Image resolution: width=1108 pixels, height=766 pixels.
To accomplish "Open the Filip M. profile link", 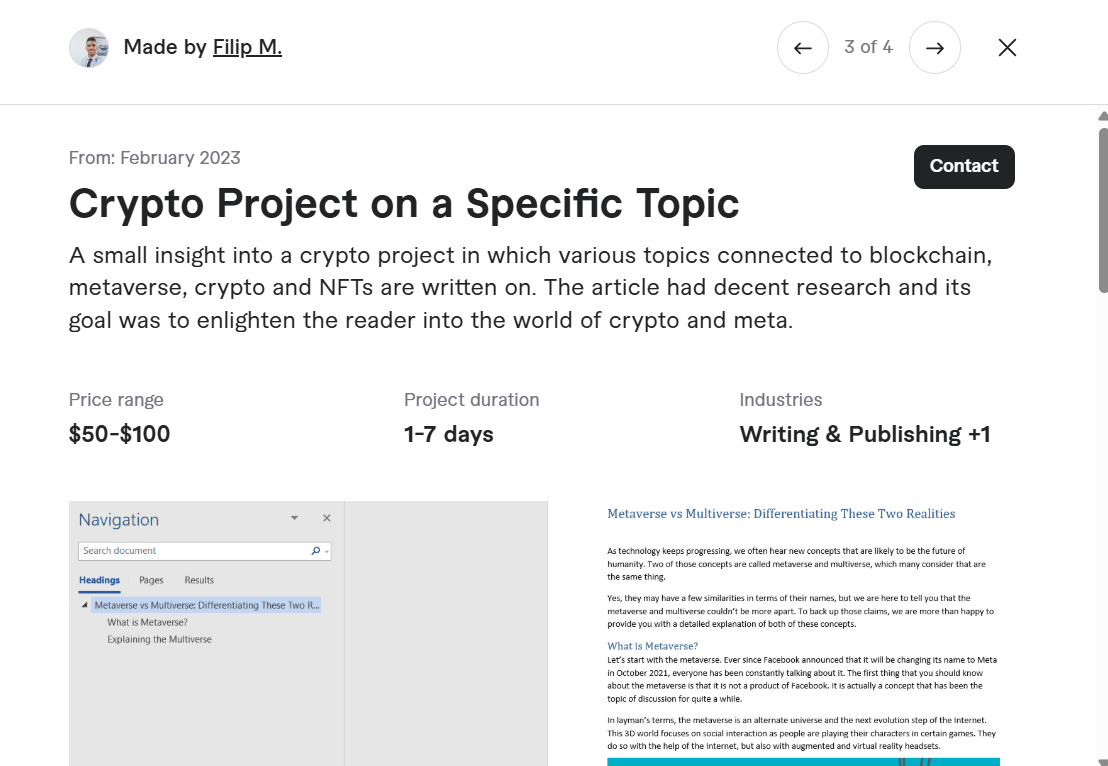I will point(247,47).
